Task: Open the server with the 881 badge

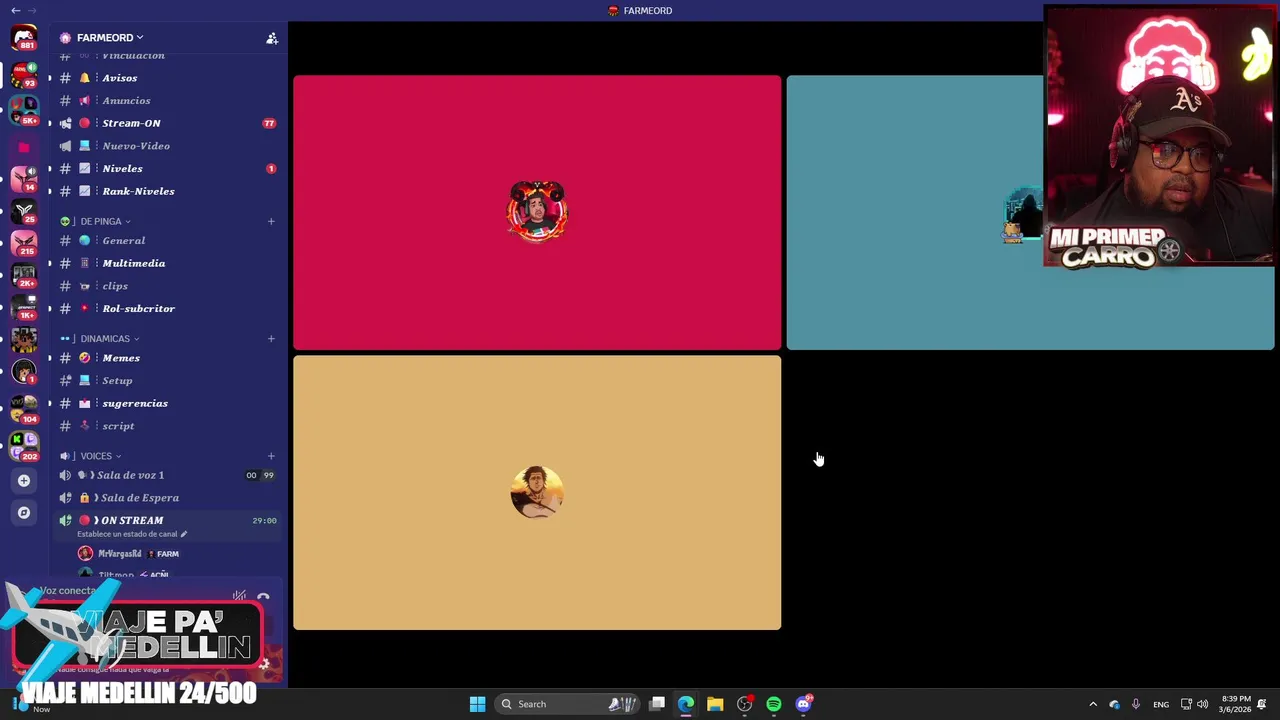Action: point(24,38)
